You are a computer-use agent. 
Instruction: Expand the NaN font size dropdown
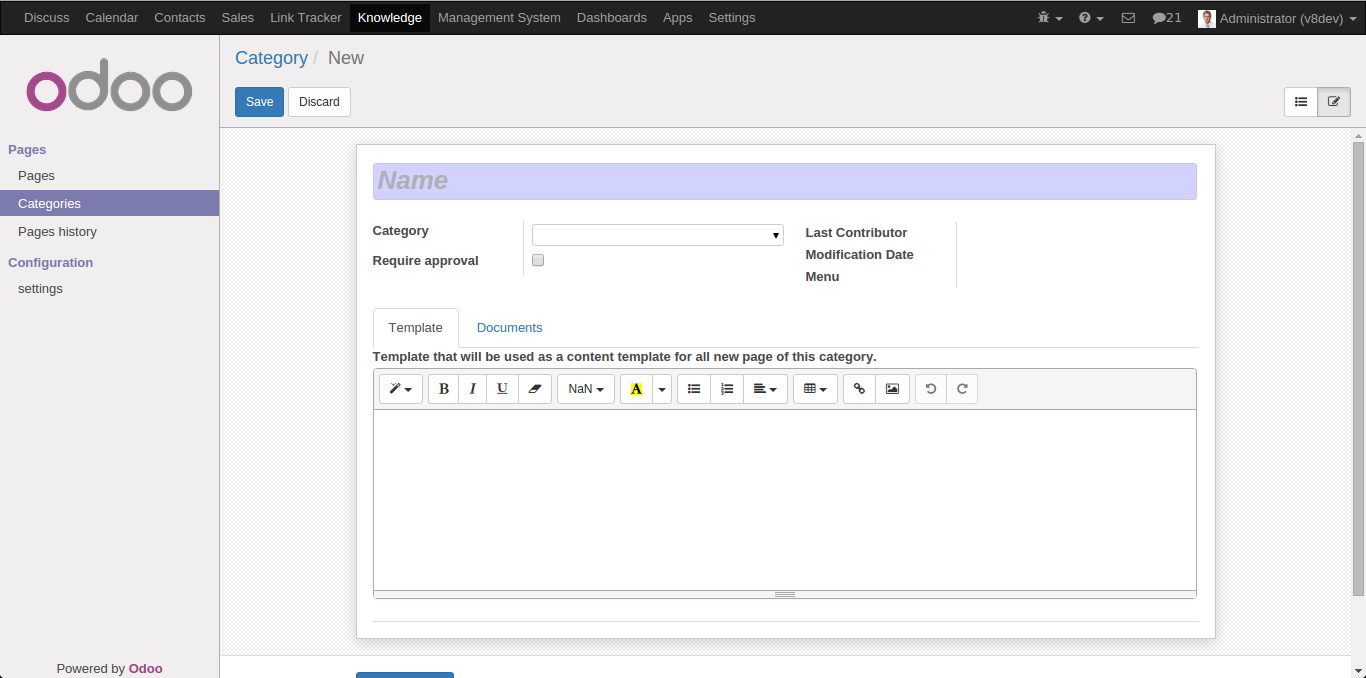tap(585, 389)
